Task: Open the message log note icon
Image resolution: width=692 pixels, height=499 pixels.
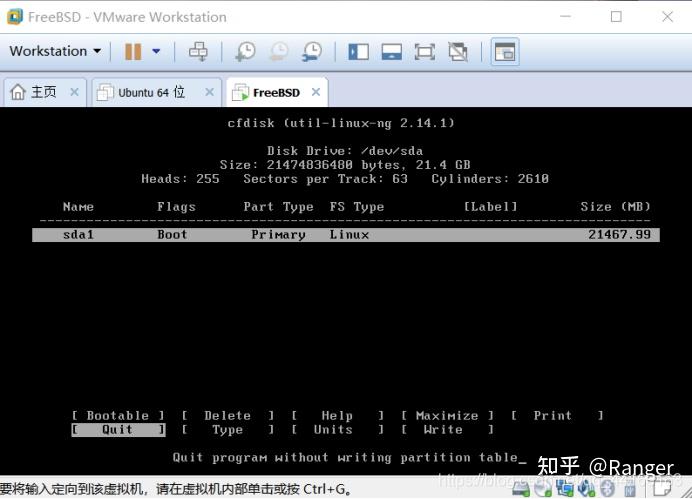Action: click(x=662, y=487)
